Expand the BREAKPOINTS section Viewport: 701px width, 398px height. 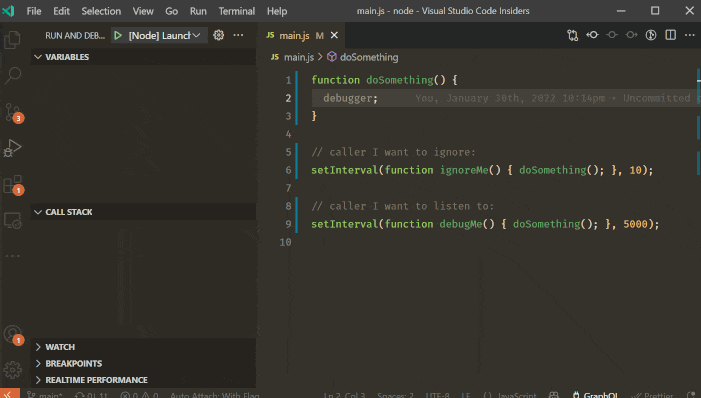(143, 364)
